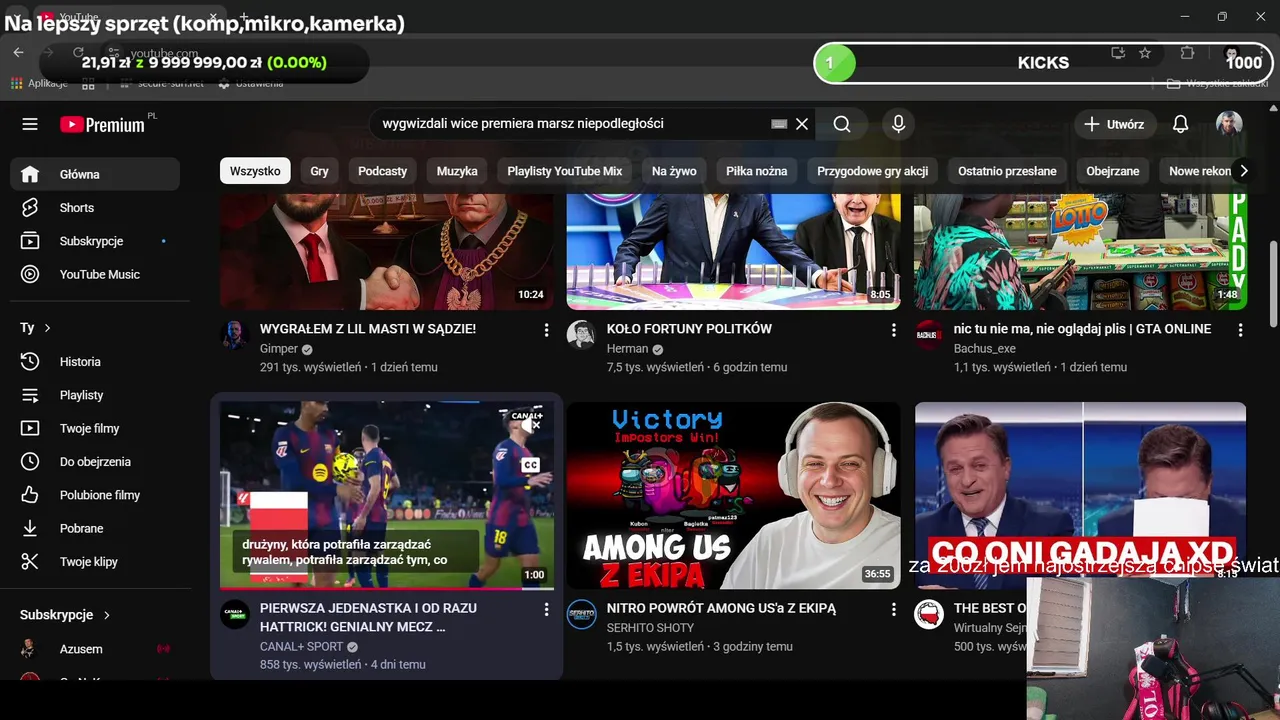1280x720 pixels.
Task: Play the AMONG US Z EKIPĄ thumbnail
Action: coord(734,495)
